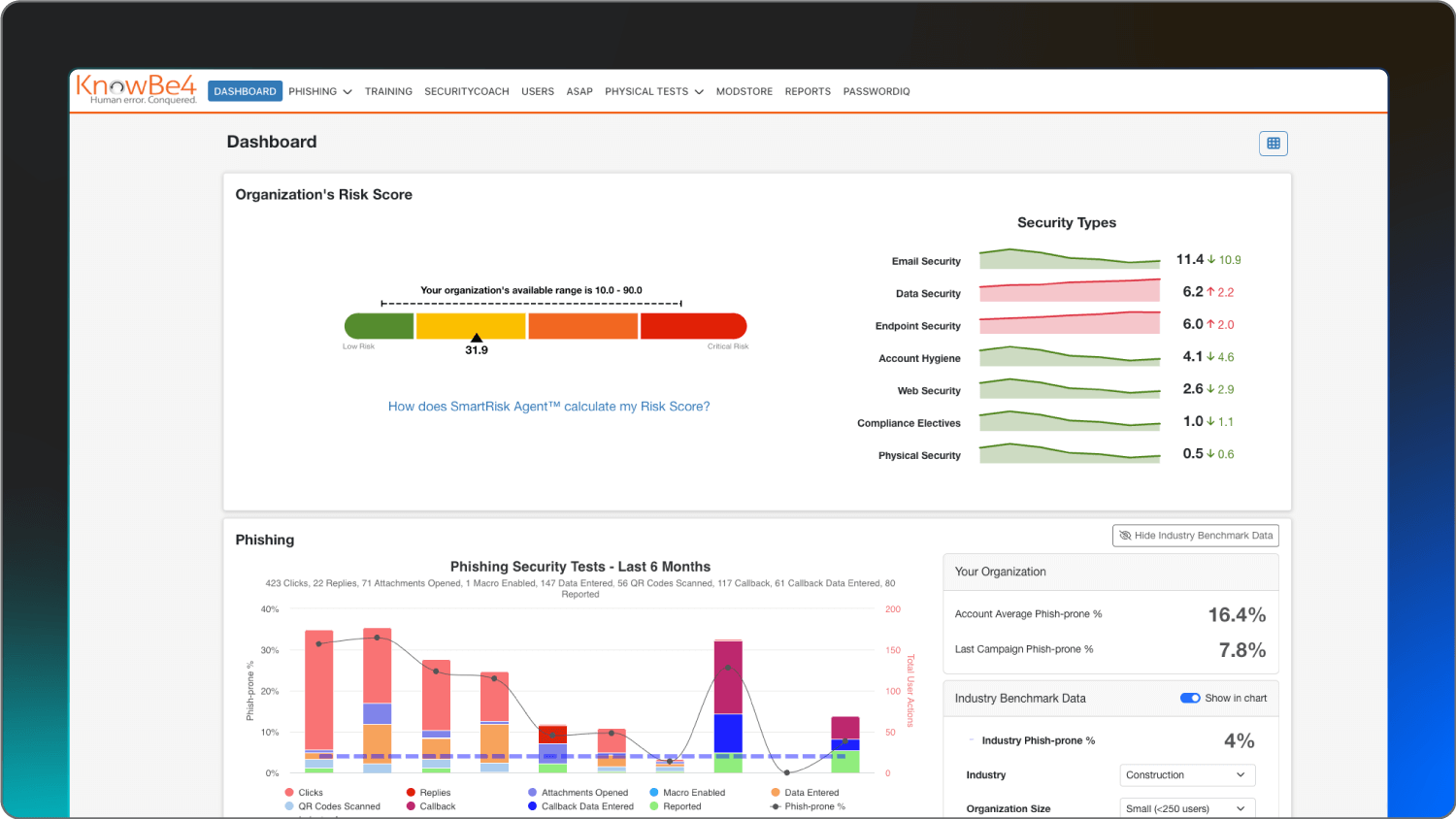
Task: Open the SmartRisk Agent risk score explanation link
Action: click(x=548, y=406)
